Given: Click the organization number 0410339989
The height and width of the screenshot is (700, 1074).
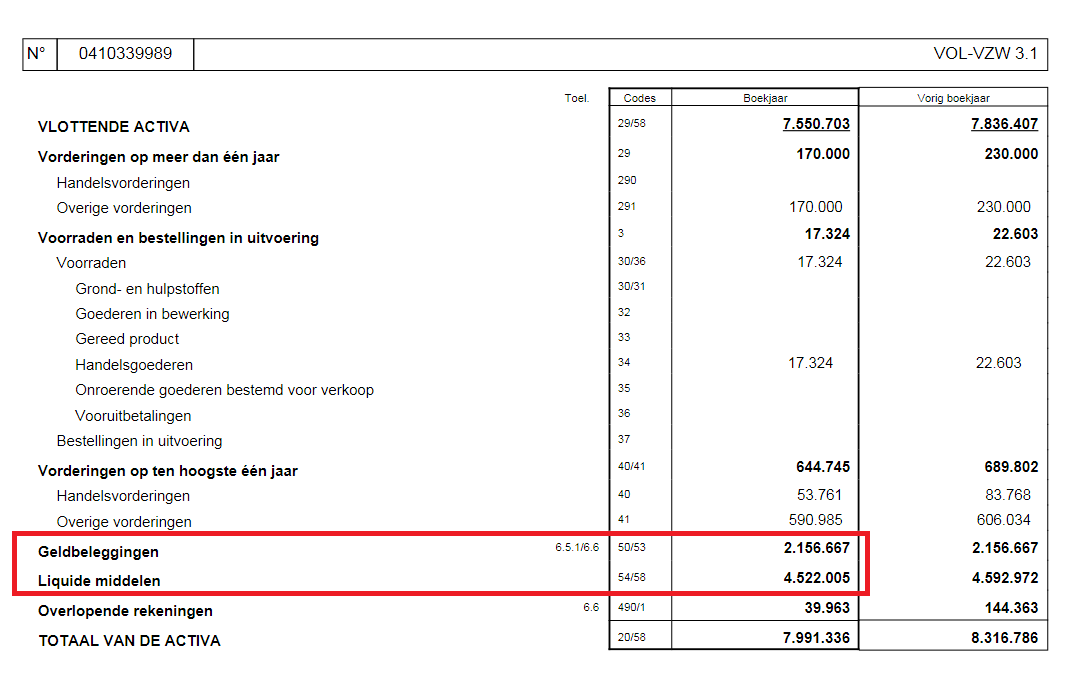Looking at the screenshot, I should [x=125, y=53].
